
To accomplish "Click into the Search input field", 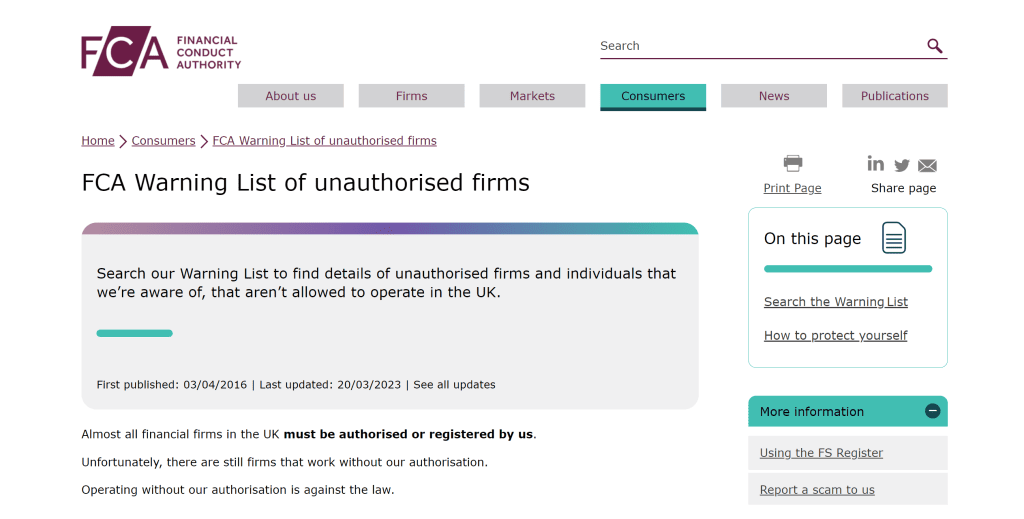I will click(x=760, y=46).
